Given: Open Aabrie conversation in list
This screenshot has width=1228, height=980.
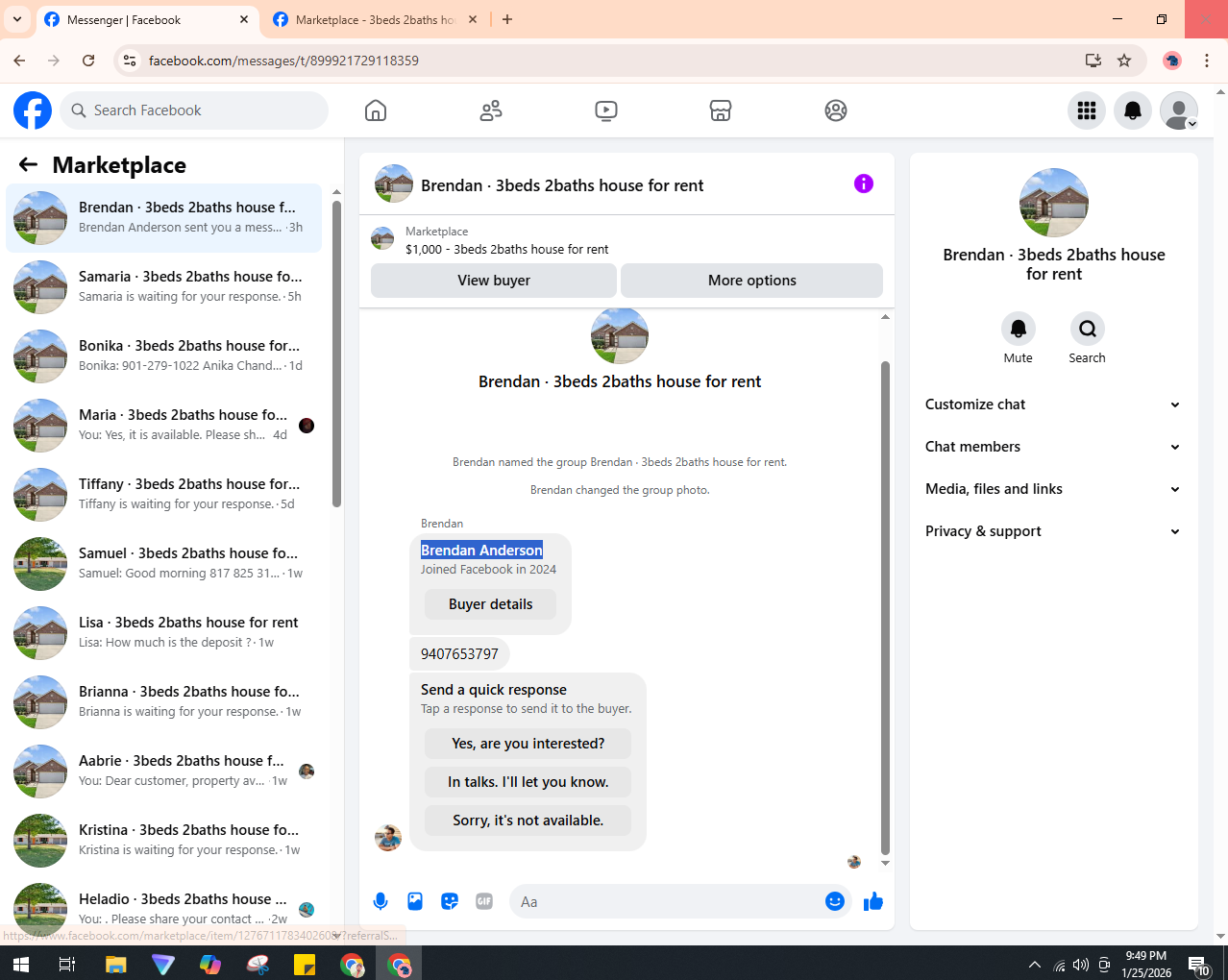Looking at the screenshot, I should [163, 772].
